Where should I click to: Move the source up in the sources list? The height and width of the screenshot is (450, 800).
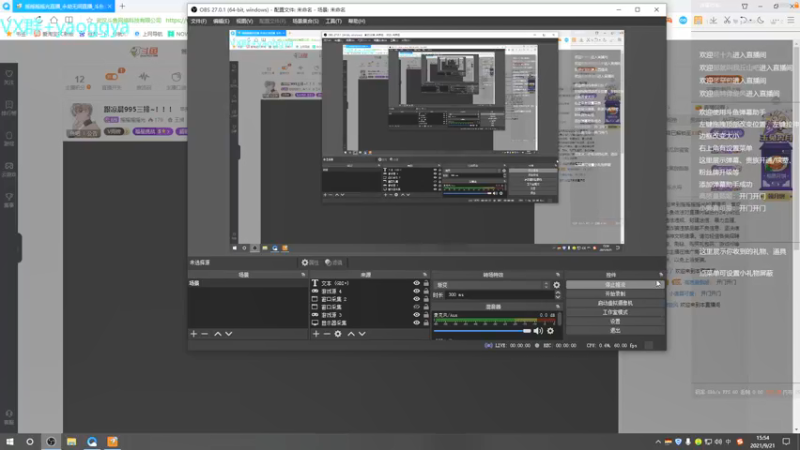(x=351, y=334)
